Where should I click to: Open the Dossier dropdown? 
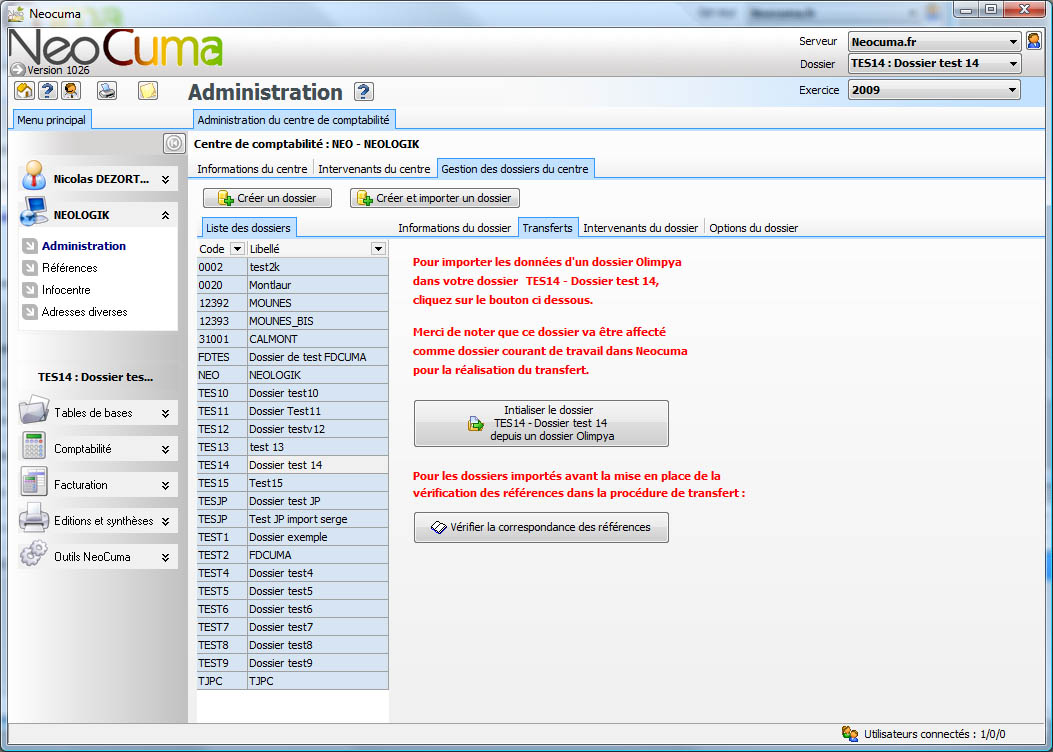click(x=1013, y=64)
